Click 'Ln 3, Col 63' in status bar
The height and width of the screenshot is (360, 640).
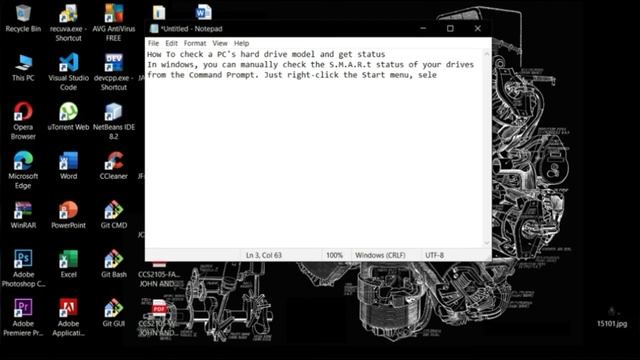pos(264,255)
